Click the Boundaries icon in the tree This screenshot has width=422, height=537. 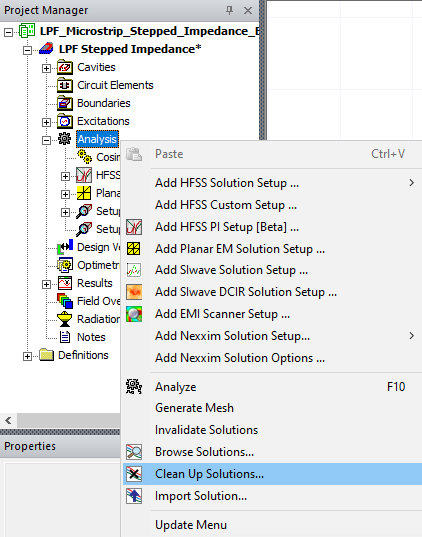tap(65, 103)
